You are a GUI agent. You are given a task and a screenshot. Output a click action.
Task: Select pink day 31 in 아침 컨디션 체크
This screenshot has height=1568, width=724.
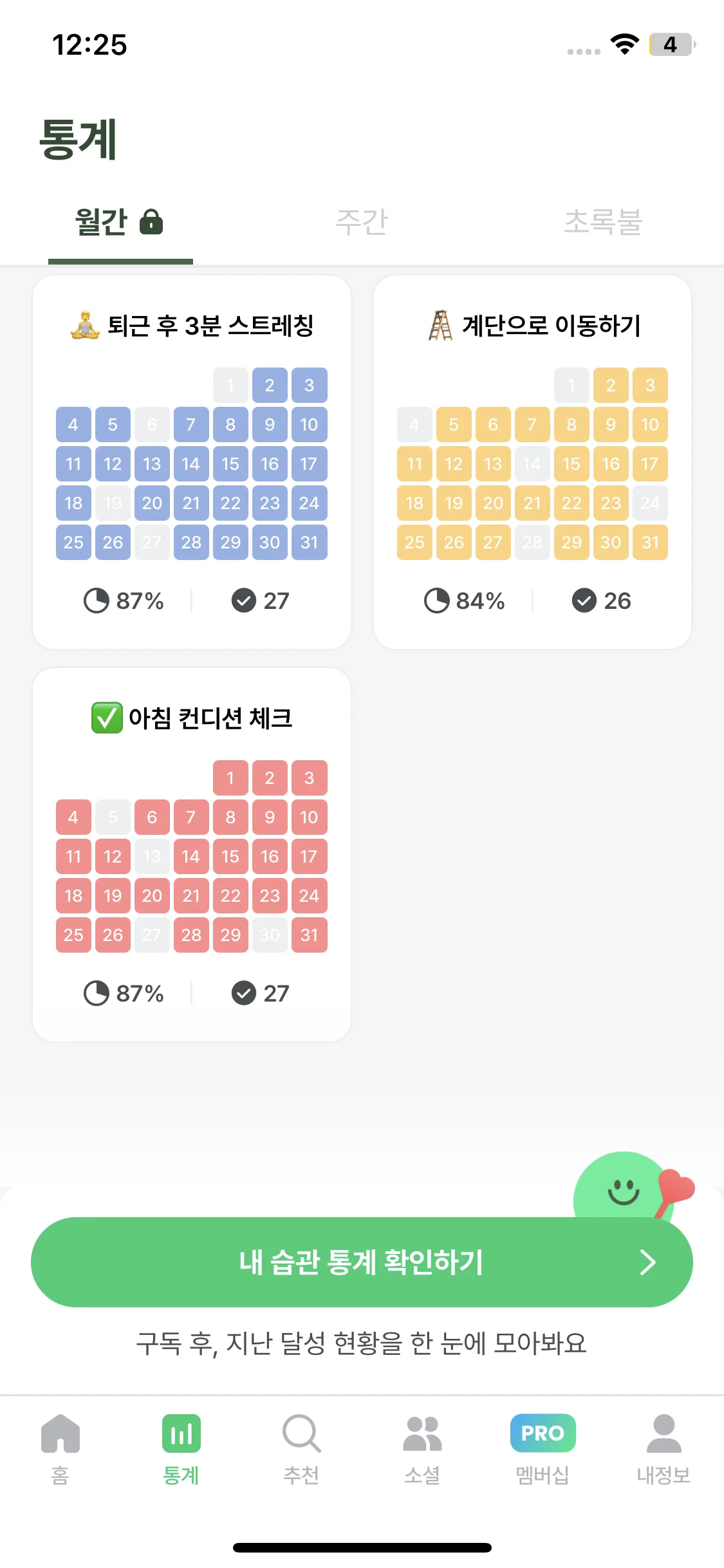tap(309, 935)
